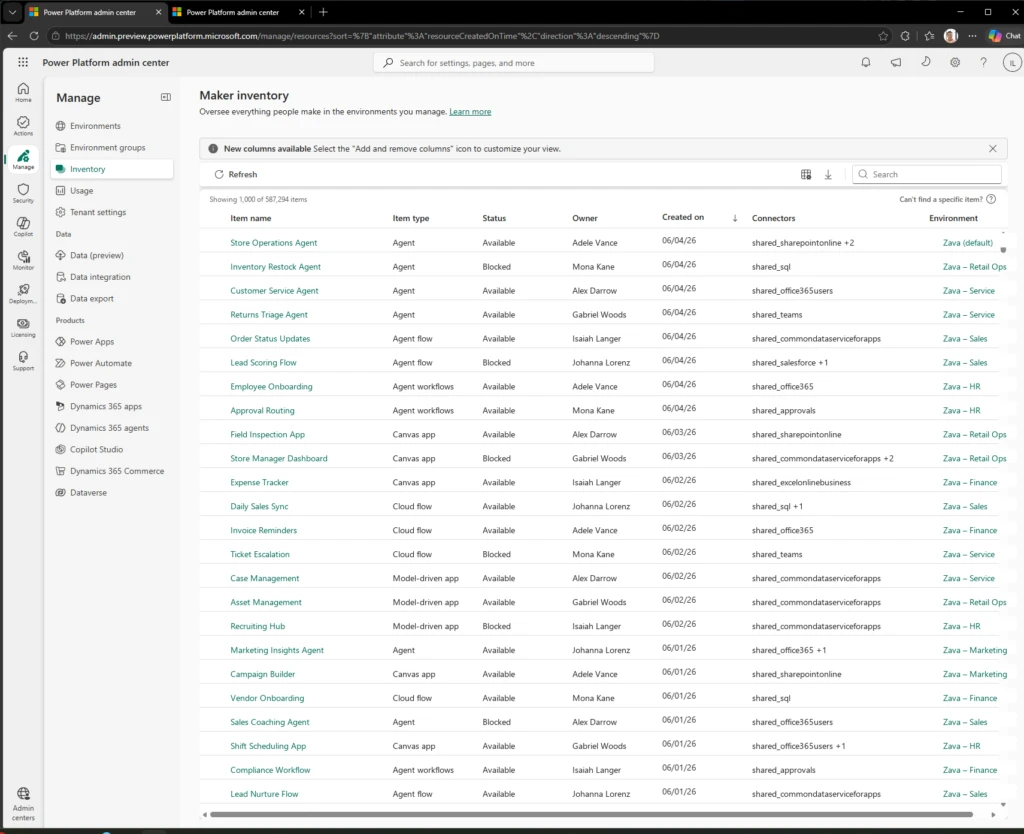Open Data export menu item
This screenshot has width=1024, height=834.
tap(91, 298)
